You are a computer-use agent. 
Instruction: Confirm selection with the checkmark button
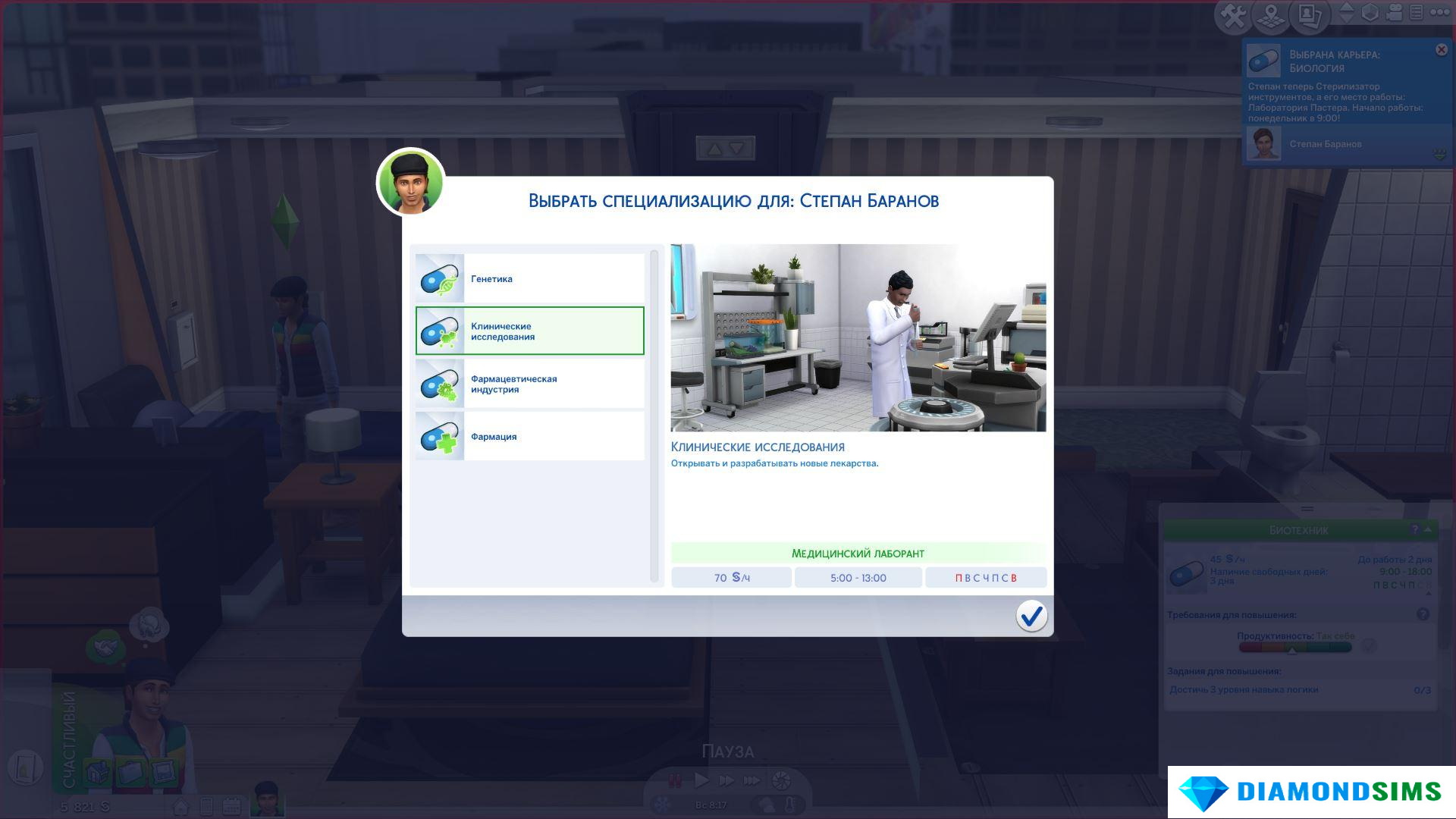click(1031, 615)
